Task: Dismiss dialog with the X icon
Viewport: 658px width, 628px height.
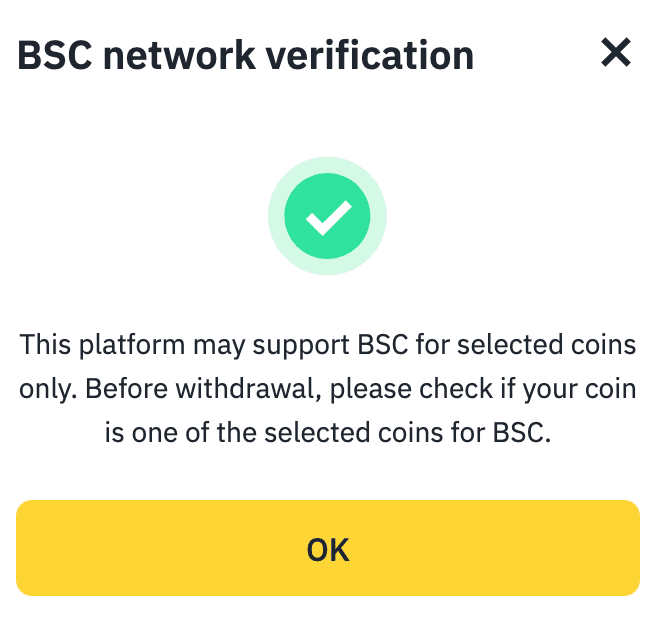Action: point(616,53)
